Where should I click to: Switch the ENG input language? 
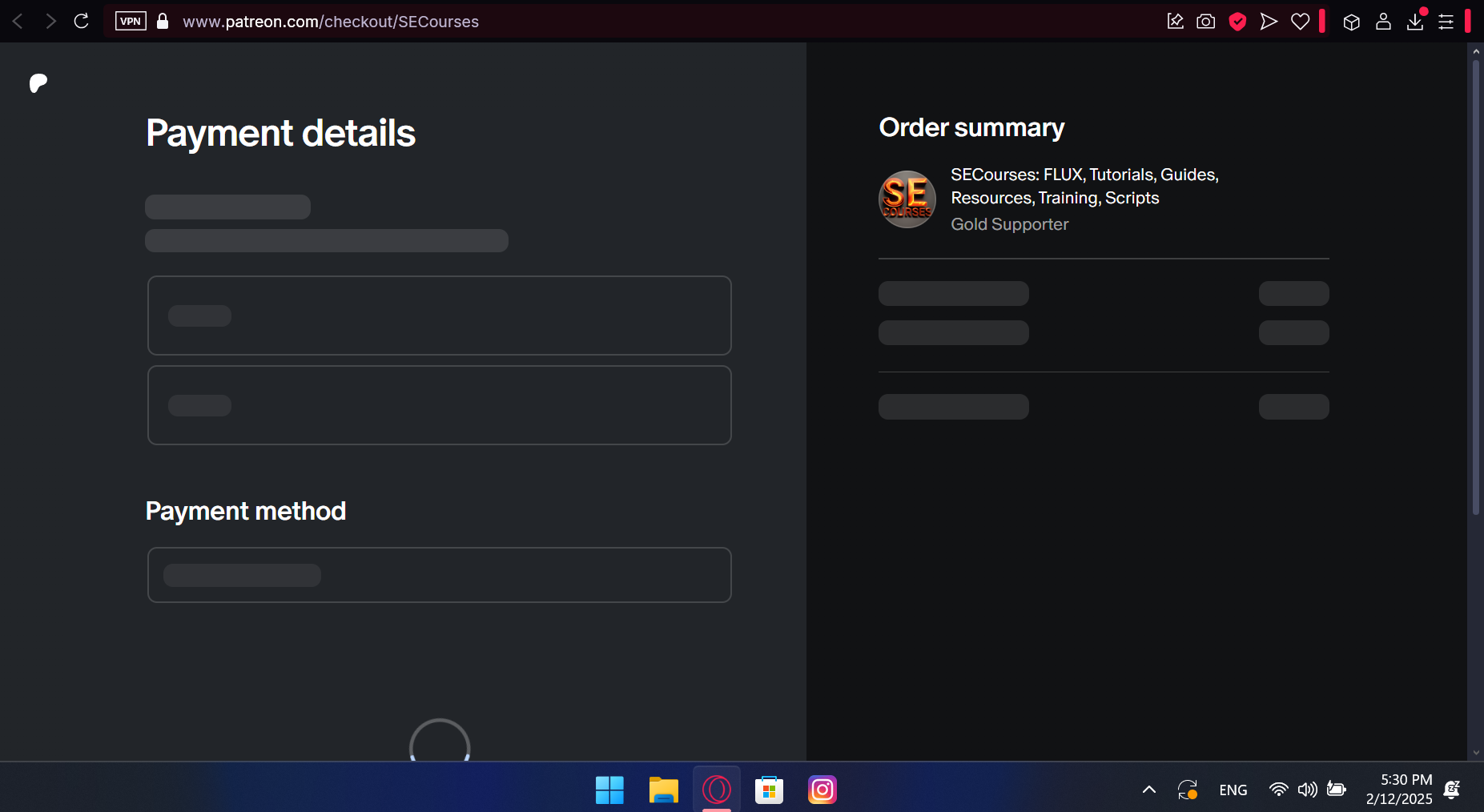point(1233,790)
